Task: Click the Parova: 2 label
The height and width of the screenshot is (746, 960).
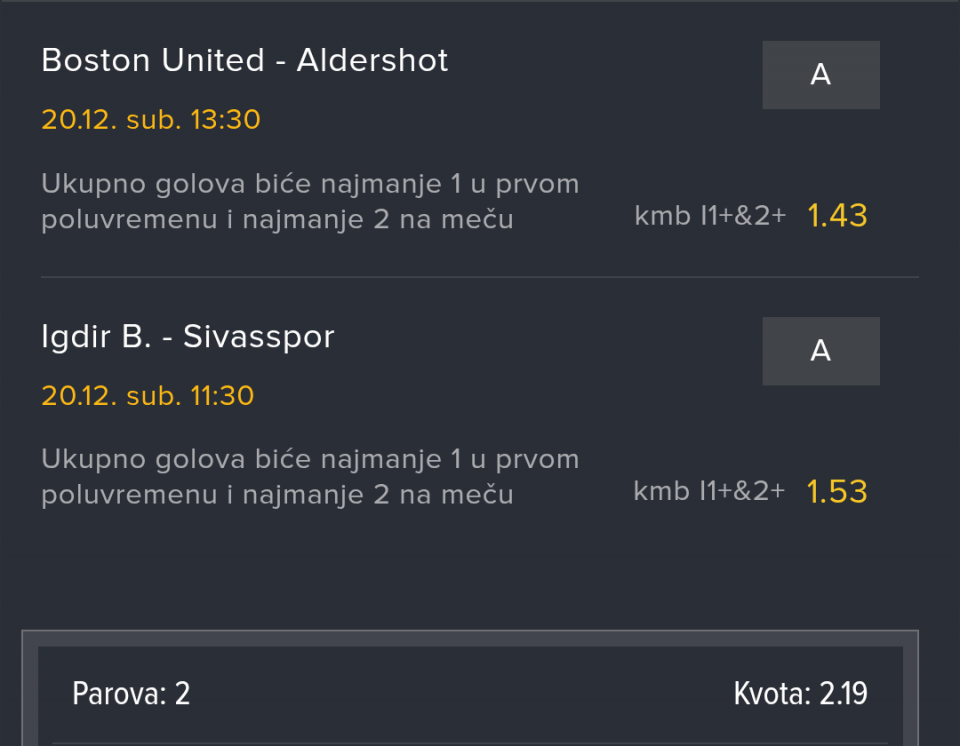Action: (131, 693)
